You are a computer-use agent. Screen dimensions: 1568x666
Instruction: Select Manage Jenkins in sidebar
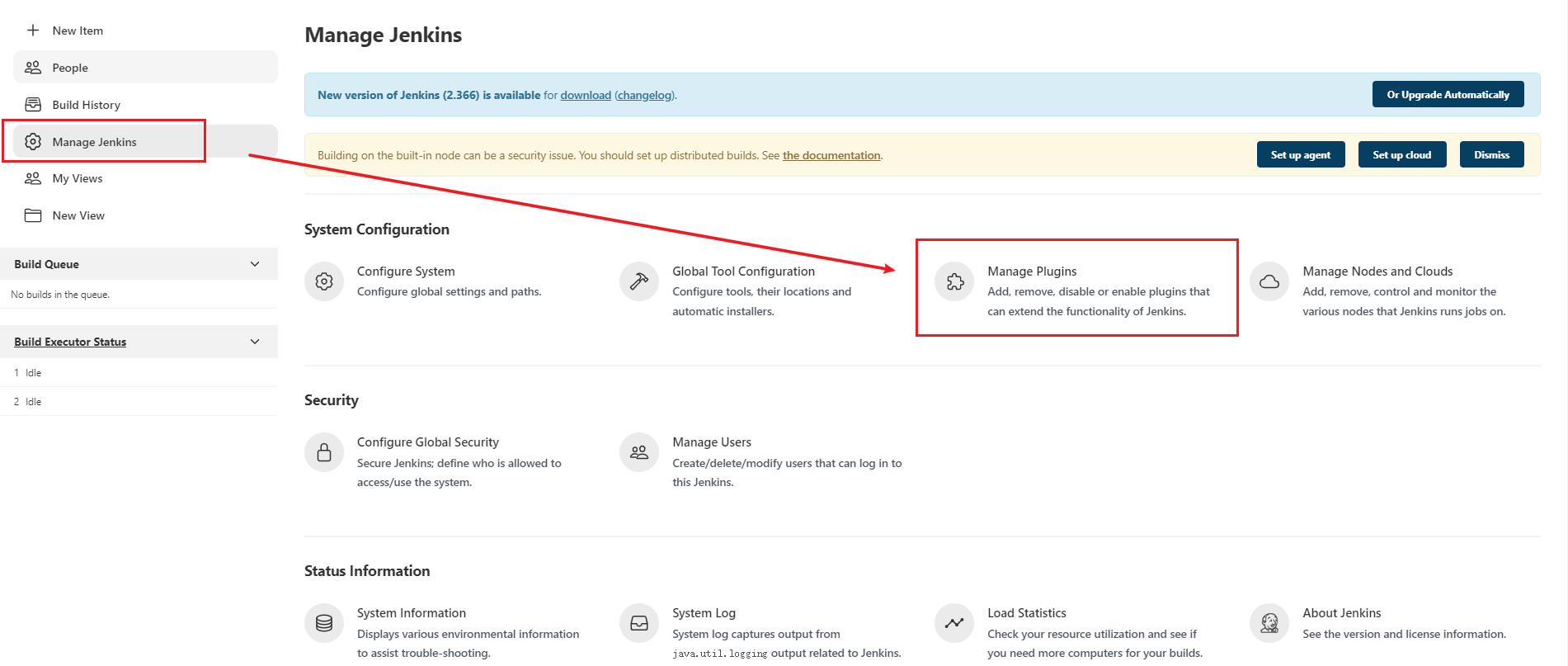click(x=145, y=141)
